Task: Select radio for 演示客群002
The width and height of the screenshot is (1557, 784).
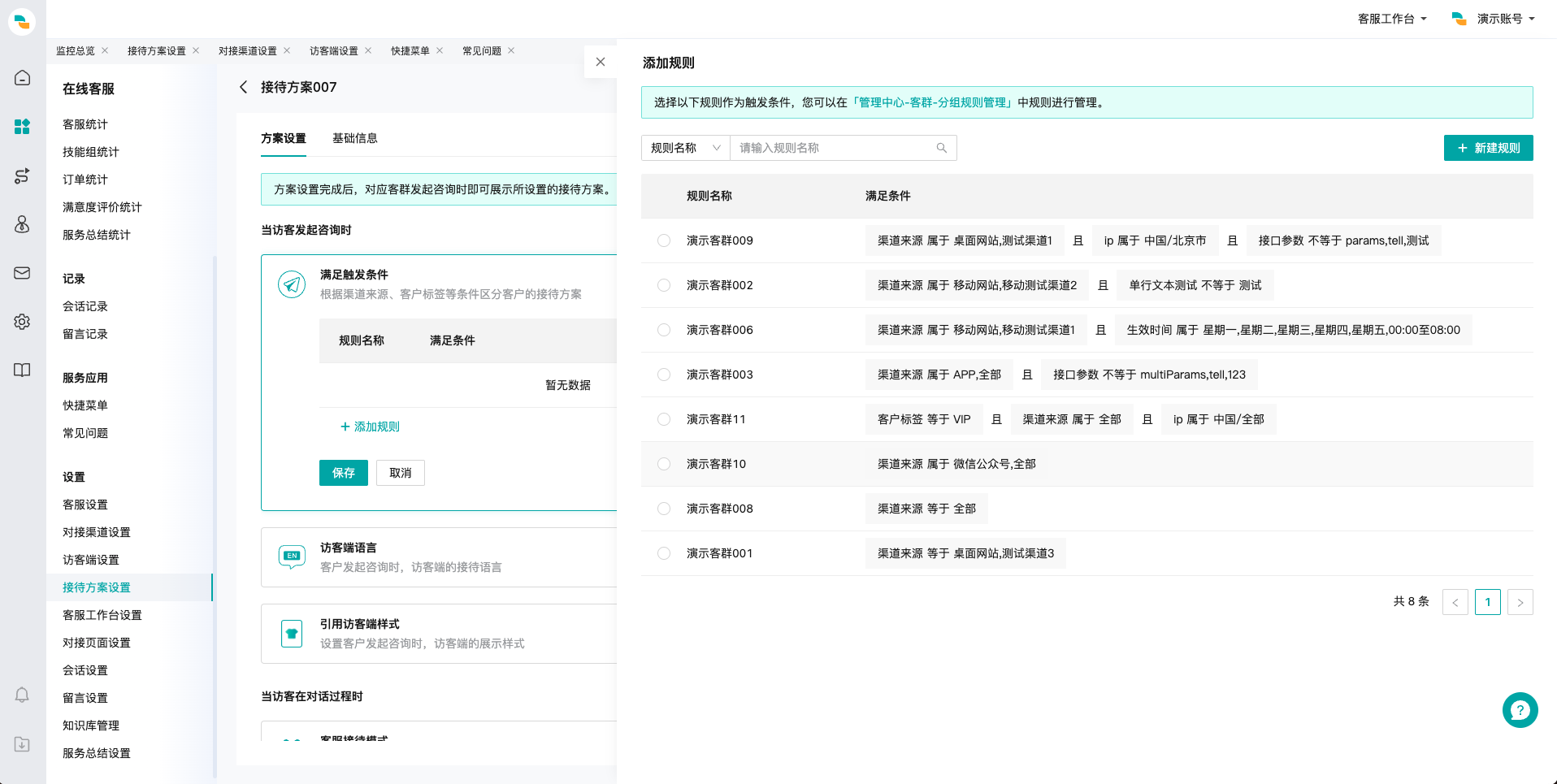Action: pyautogui.click(x=664, y=285)
